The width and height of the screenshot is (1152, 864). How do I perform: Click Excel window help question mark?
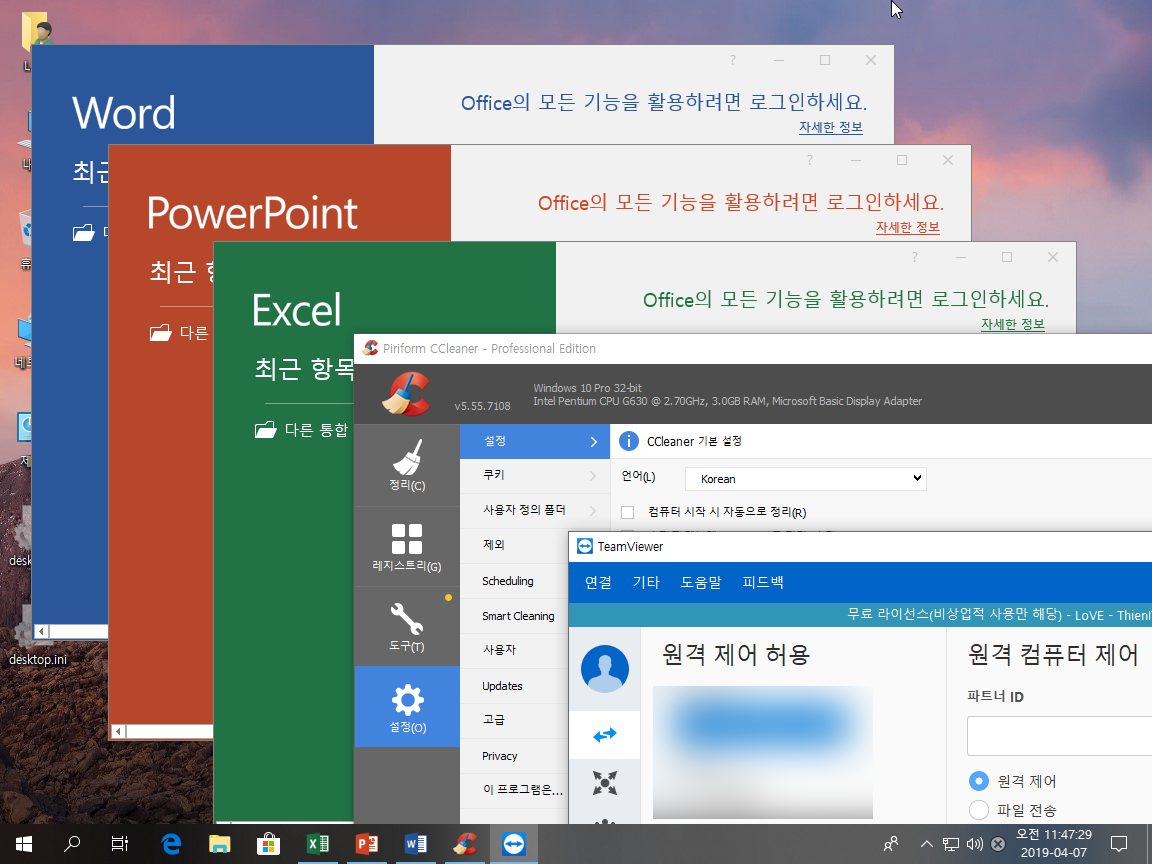[915, 257]
